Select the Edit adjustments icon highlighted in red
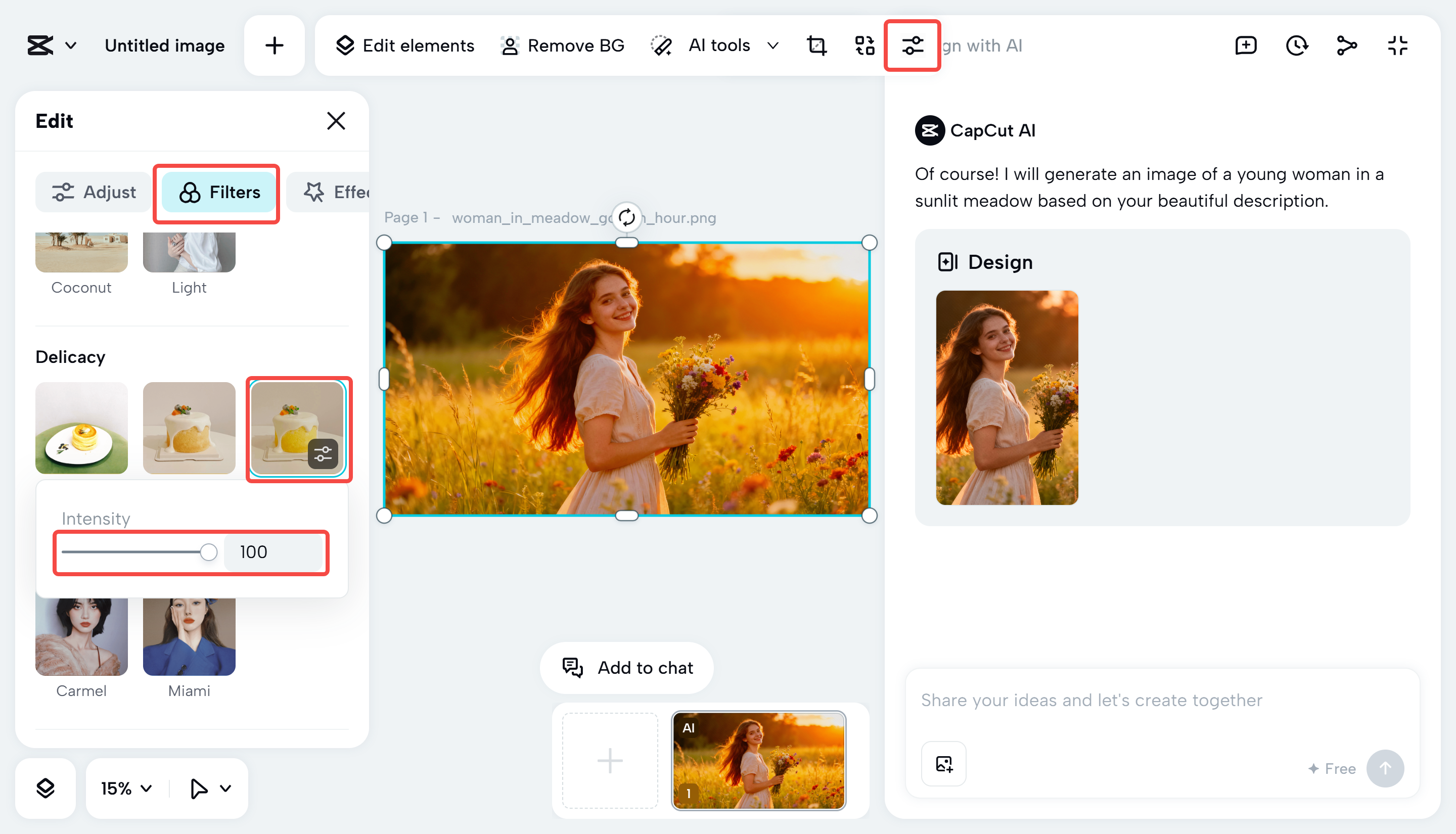 click(x=912, y=45)
